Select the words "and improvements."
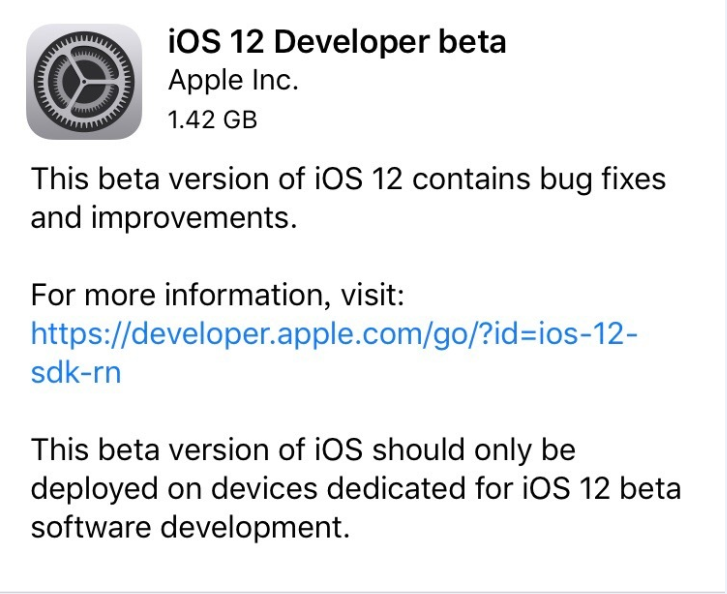727x594 pixels. tap(164, 218)
